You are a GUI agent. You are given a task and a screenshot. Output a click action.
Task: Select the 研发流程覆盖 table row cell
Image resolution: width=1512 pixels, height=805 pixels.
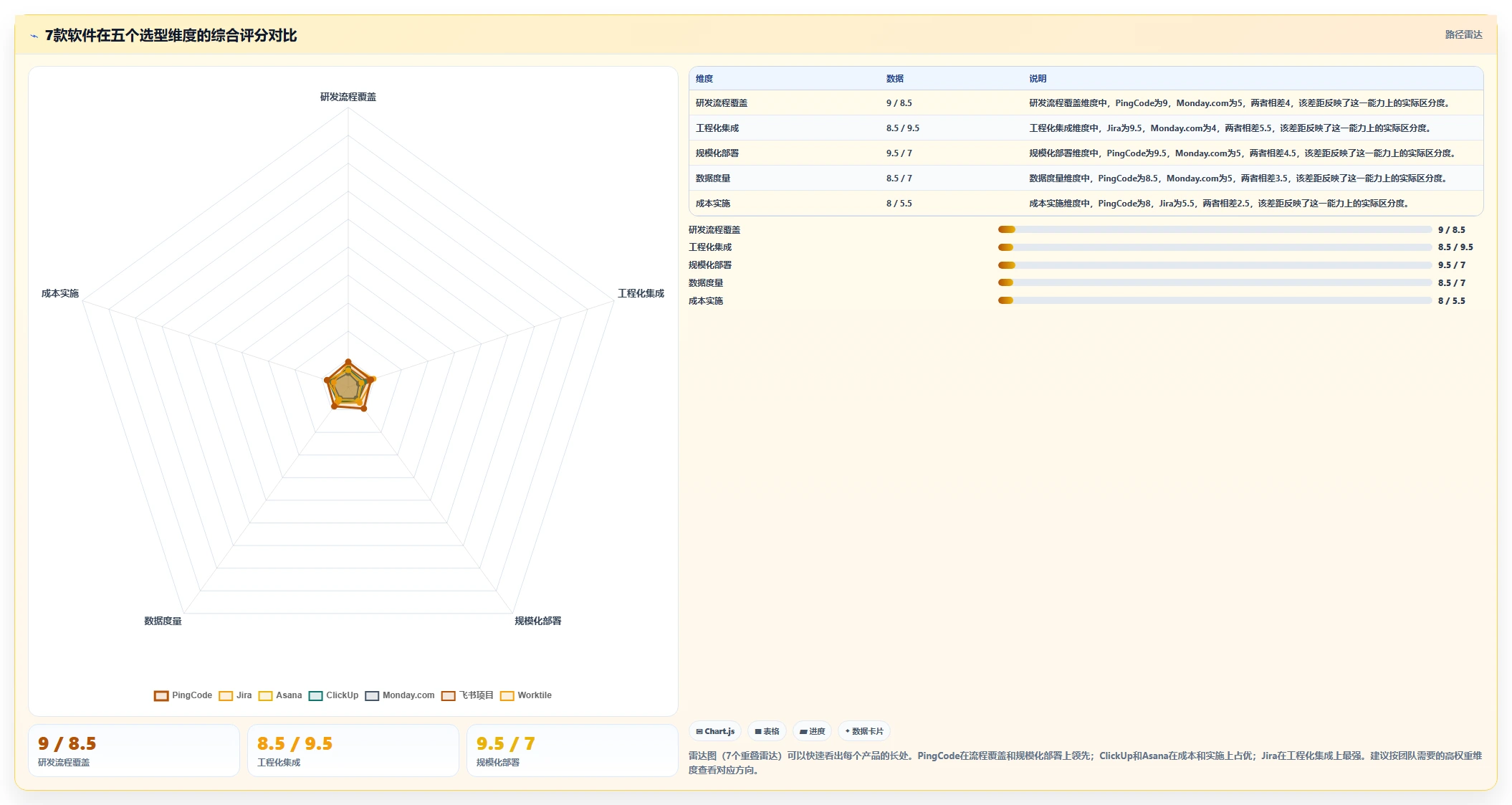pyautogui.click(x=722, y=103)
